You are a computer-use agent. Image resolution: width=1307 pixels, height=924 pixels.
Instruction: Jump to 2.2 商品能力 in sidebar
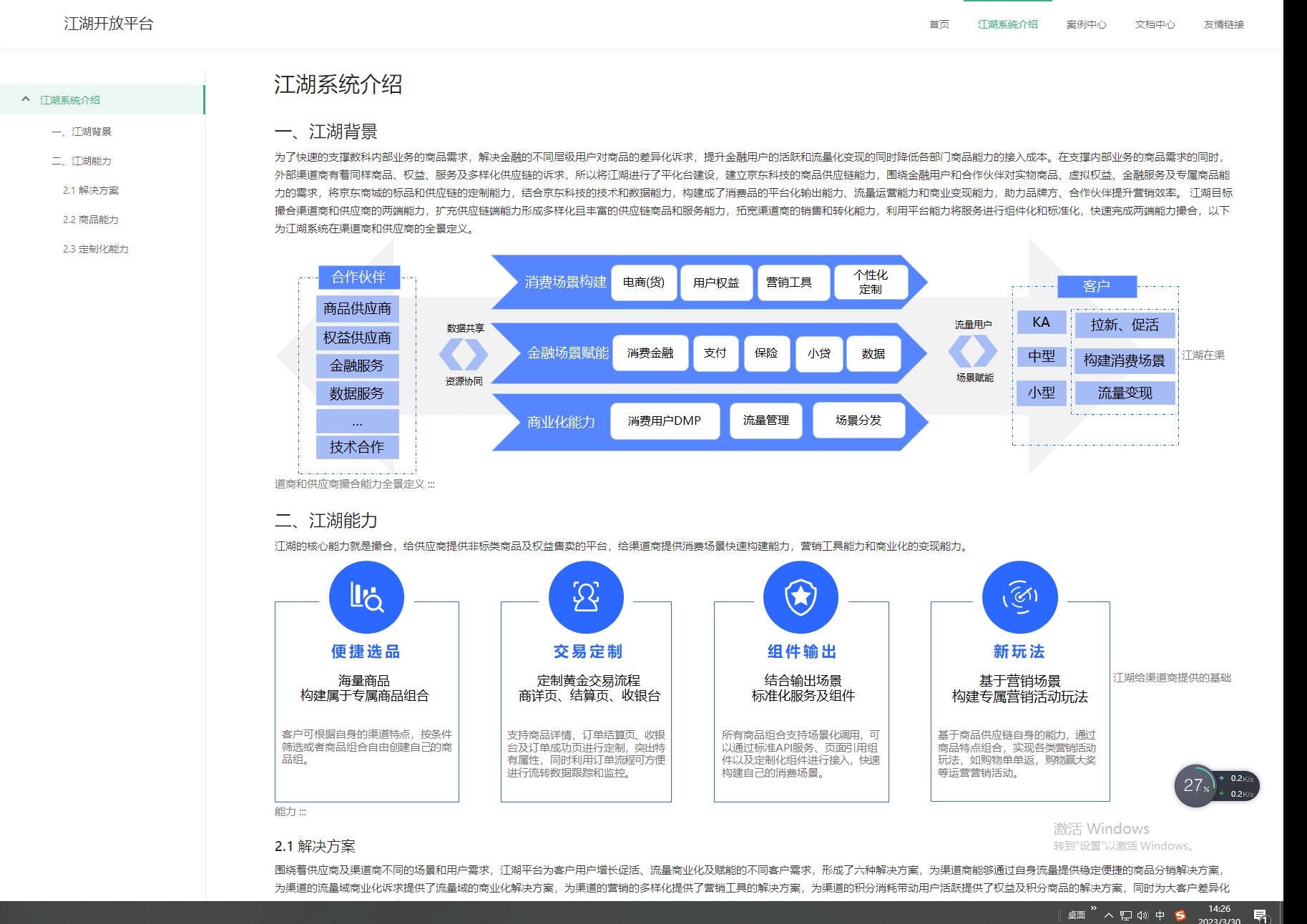pyautogui.click(x=91, y=220)
